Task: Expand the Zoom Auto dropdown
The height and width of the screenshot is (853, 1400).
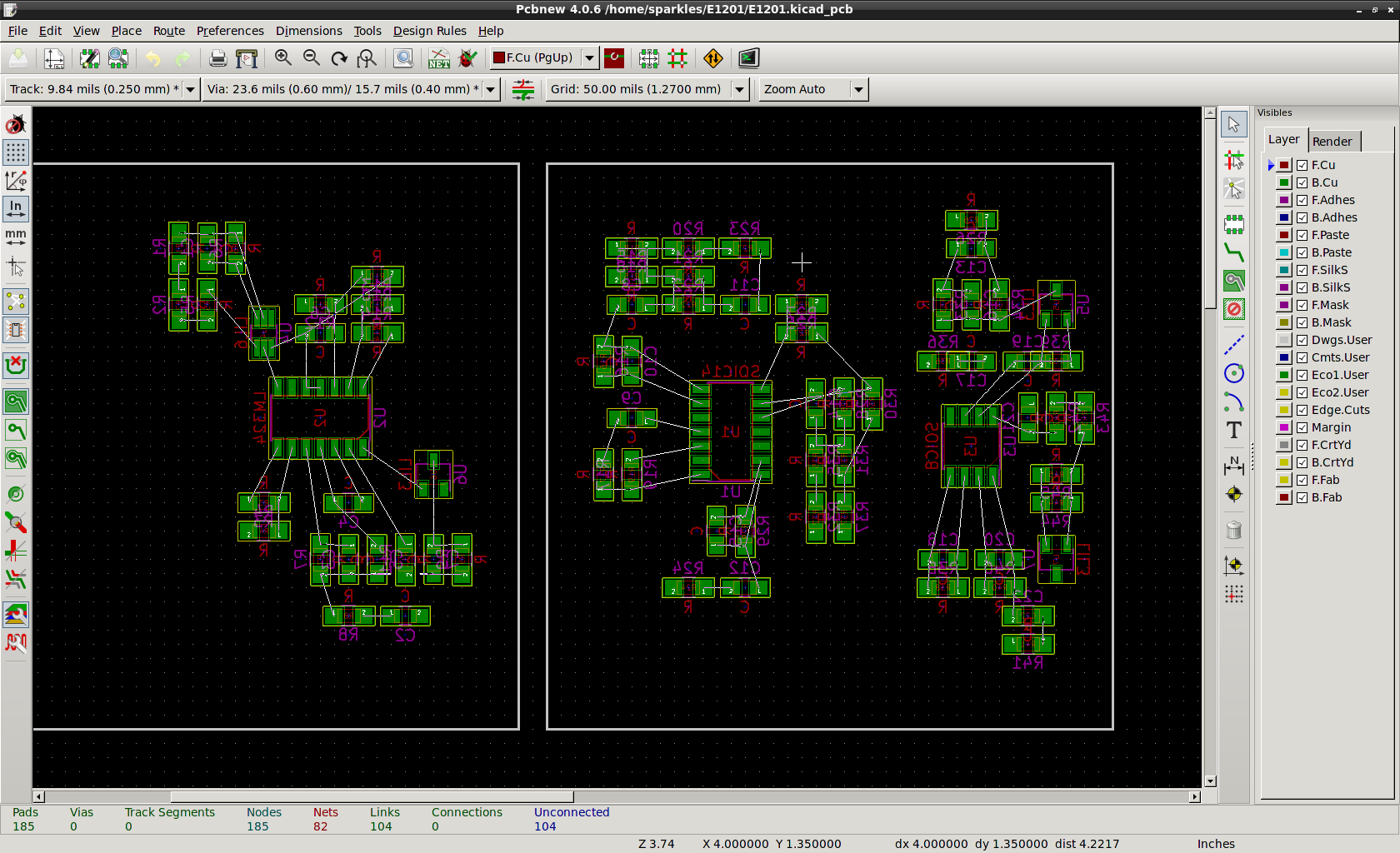Action: (x=857, y=89)
